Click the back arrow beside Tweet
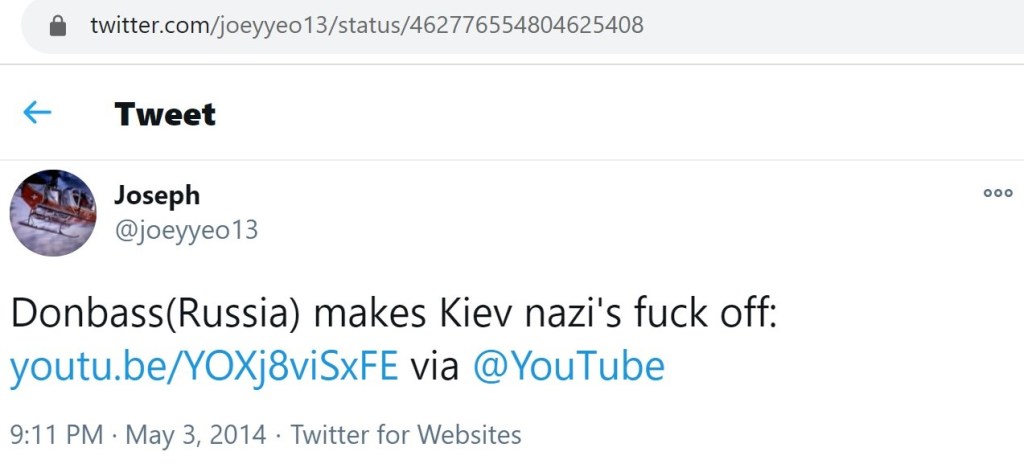 (x=37, y=113)
